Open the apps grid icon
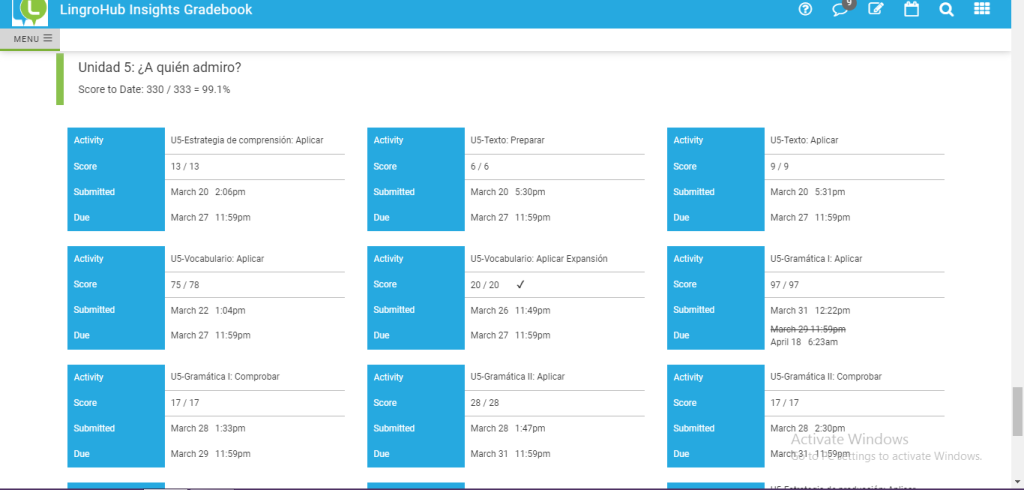The height and width of the screenshot is (490, 1024). point(982,8)
